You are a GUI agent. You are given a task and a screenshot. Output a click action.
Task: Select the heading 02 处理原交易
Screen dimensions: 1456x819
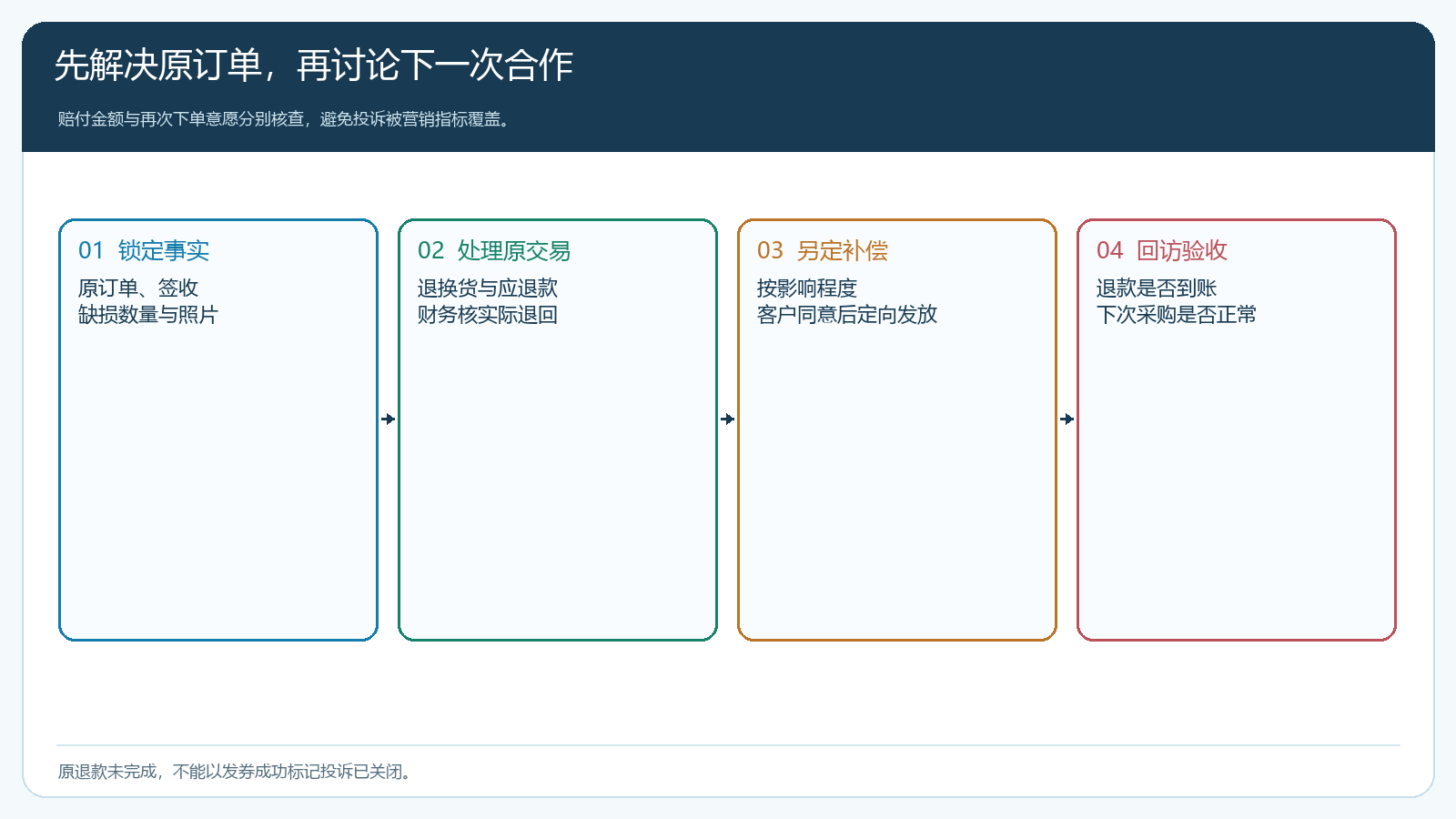point(494,250)
